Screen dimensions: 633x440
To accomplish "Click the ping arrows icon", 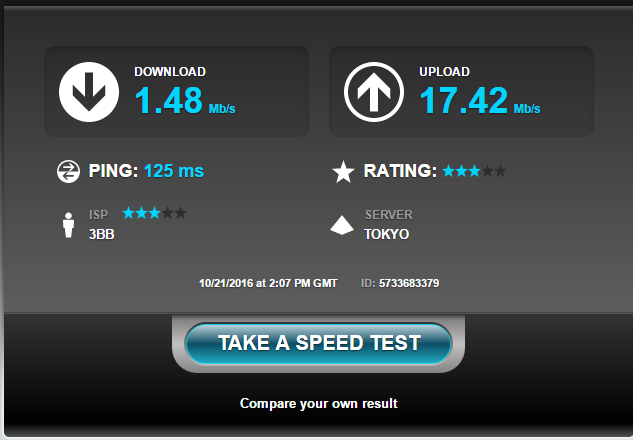I will pos(68,172).
